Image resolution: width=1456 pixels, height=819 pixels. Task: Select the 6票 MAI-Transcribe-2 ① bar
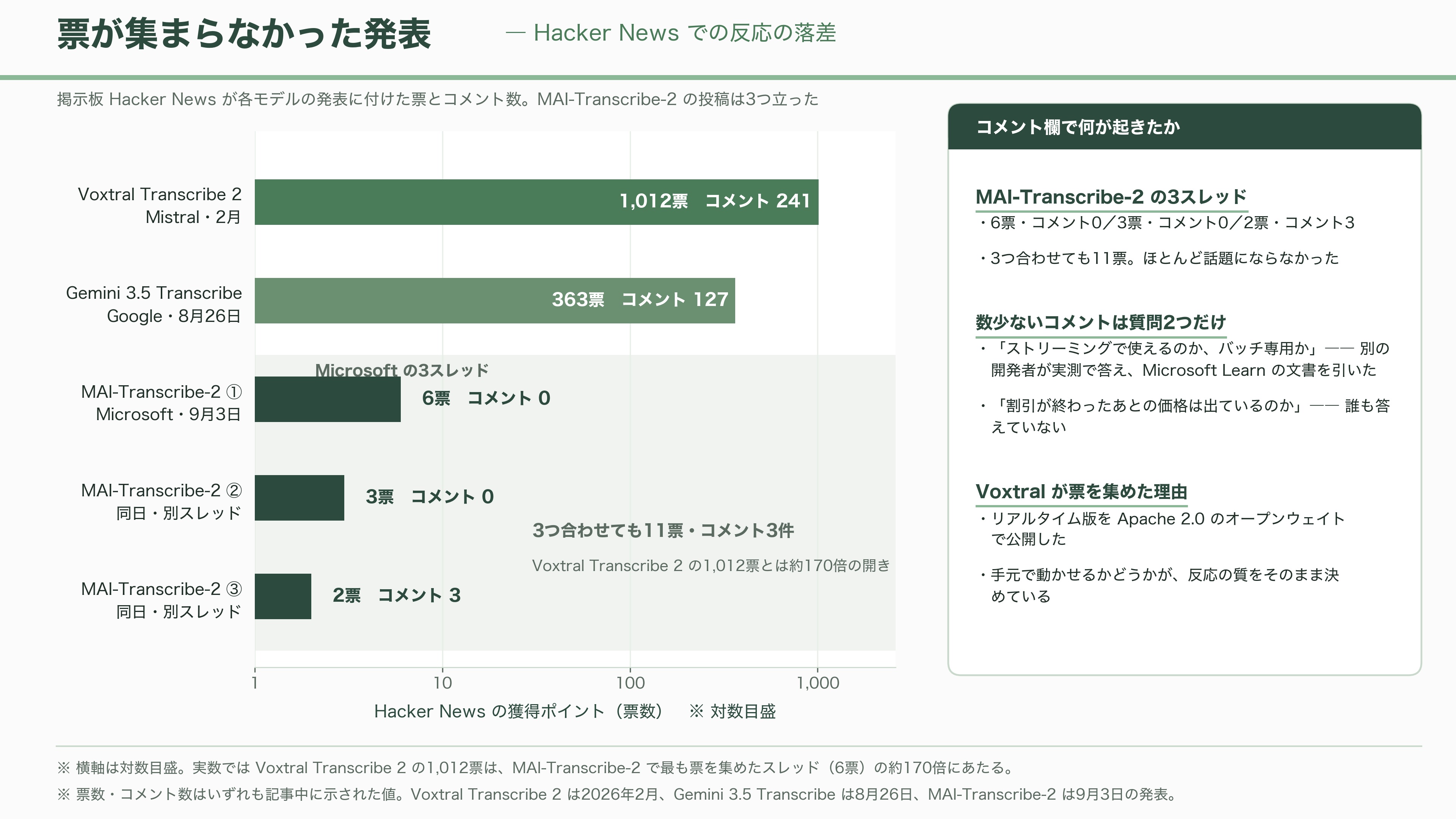327,399
